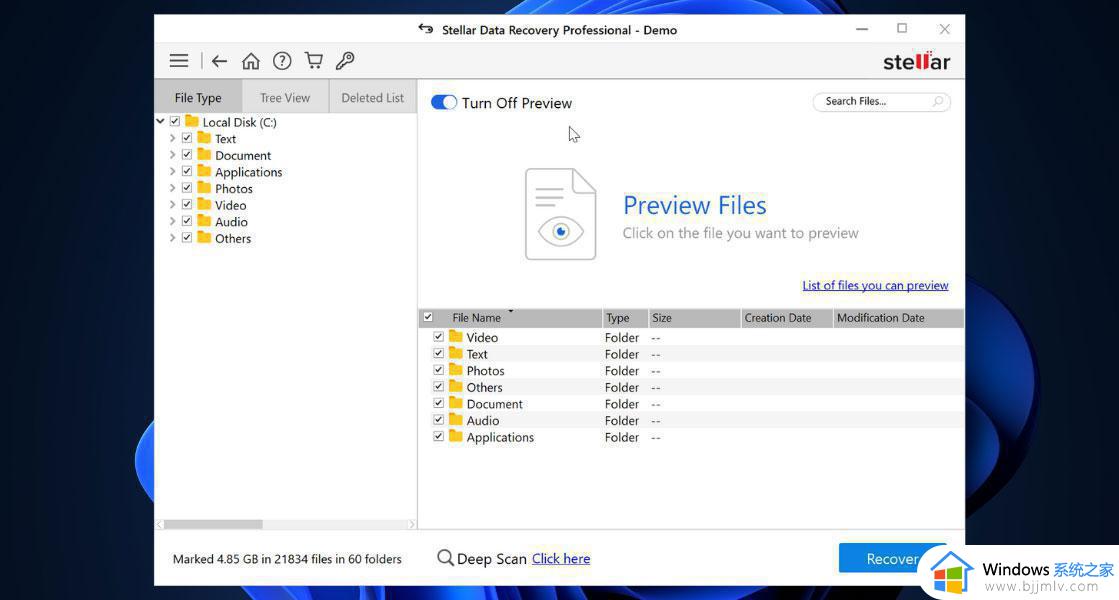Click the key activation icon

[345, 61]
